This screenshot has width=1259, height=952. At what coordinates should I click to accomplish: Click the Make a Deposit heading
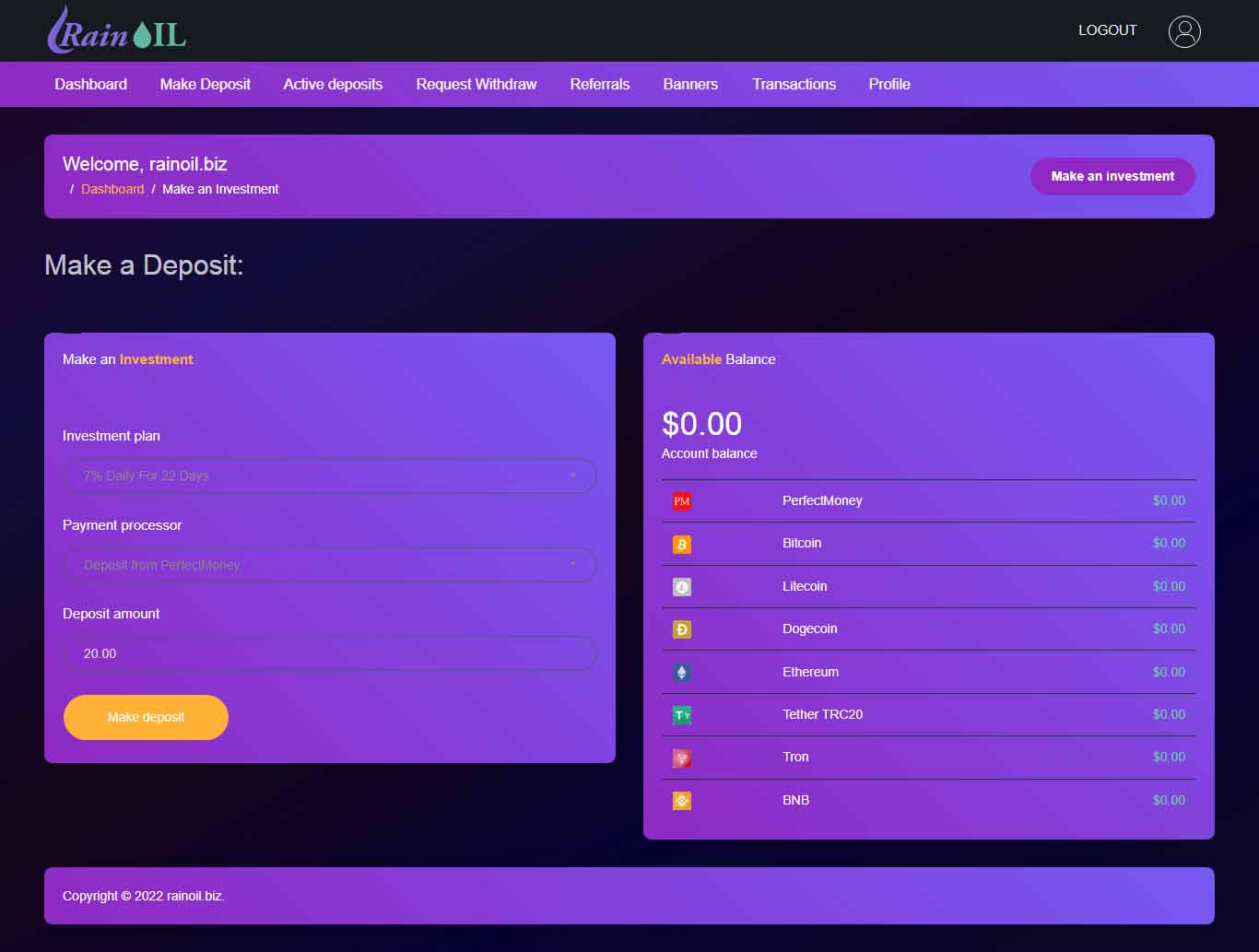point(144,265)
